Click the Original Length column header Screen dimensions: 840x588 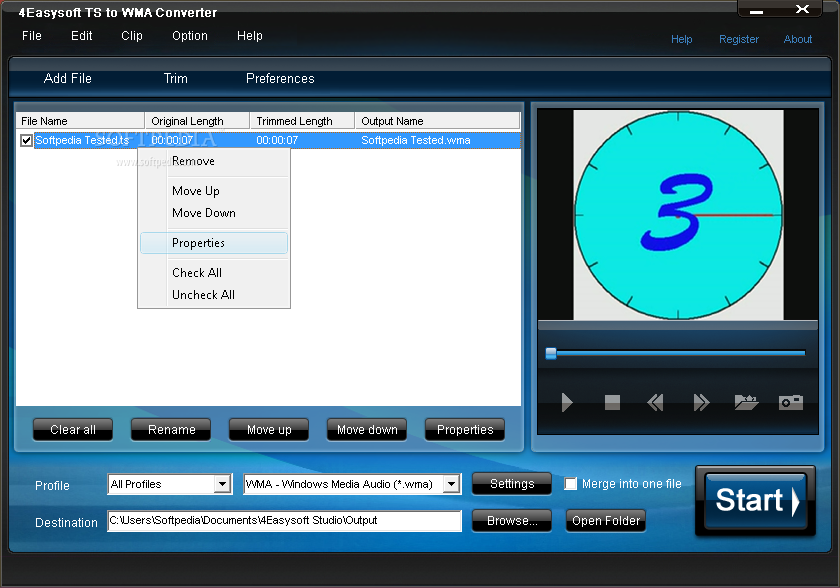(x=197, y=121)
